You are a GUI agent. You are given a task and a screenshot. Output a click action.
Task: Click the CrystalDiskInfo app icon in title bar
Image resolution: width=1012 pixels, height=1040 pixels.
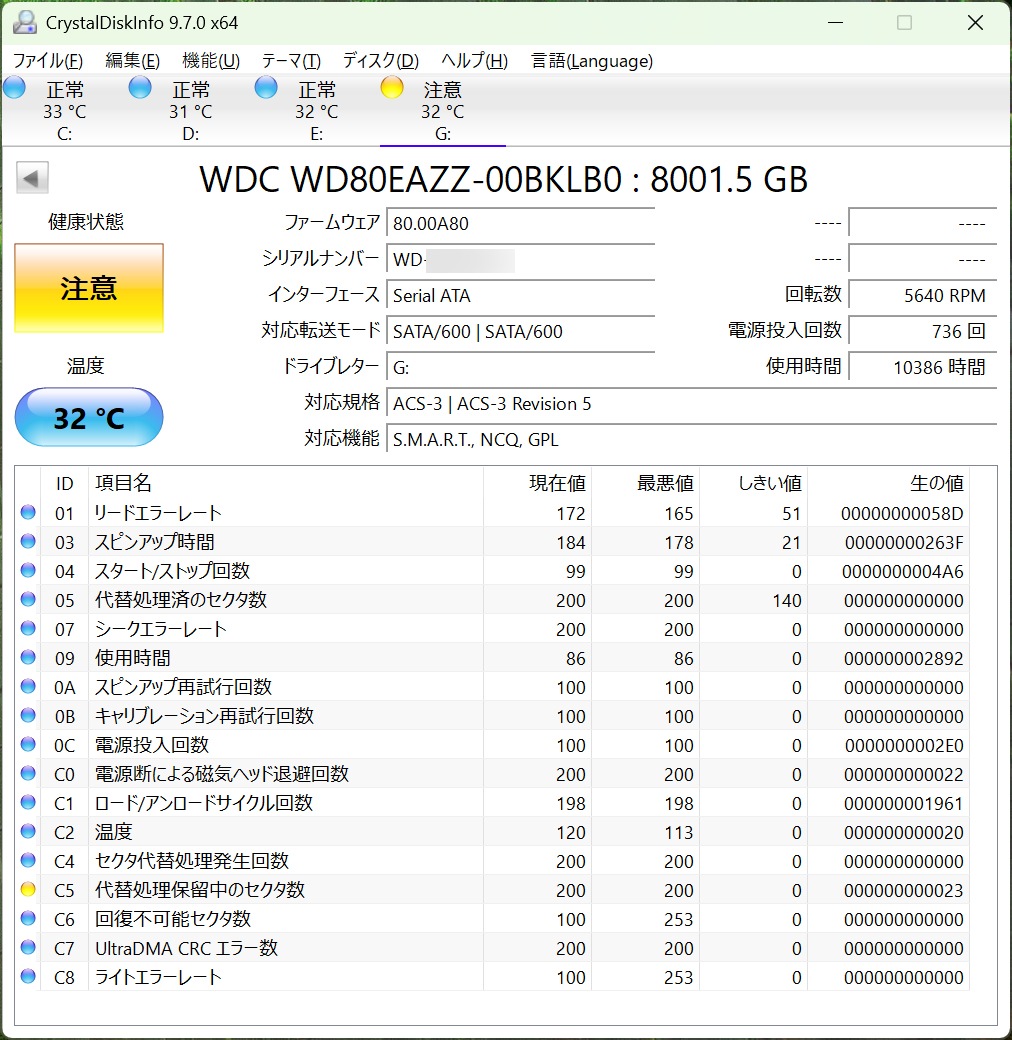click(25, 22)
